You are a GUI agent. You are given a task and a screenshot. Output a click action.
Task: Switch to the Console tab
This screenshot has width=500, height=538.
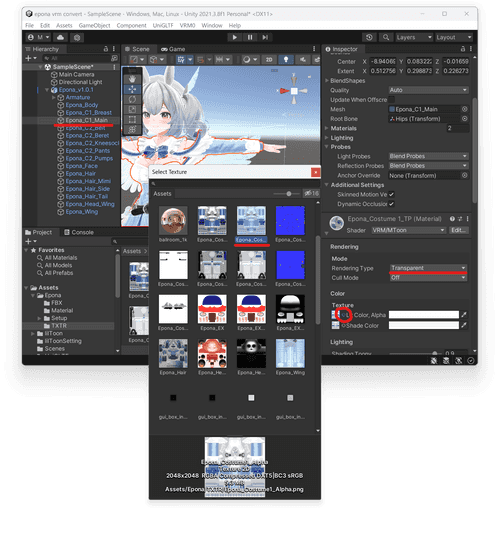tap(79, 232)
